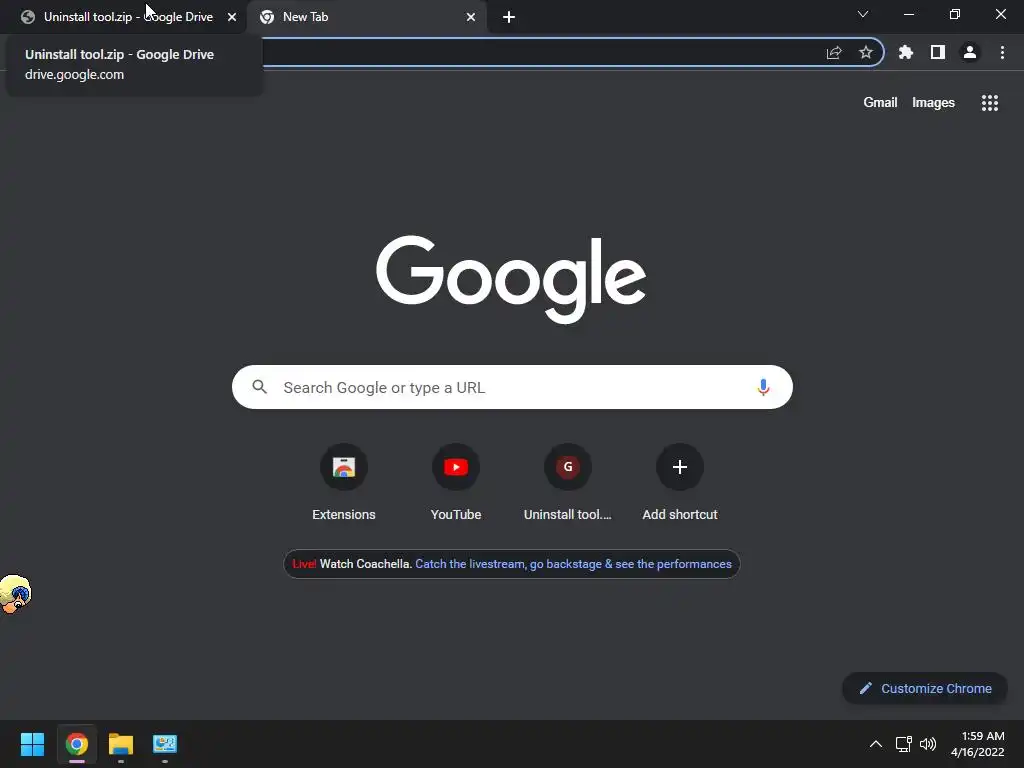Open the tab search chevron
The image size is (1024, 768).
tap(863, 14)
